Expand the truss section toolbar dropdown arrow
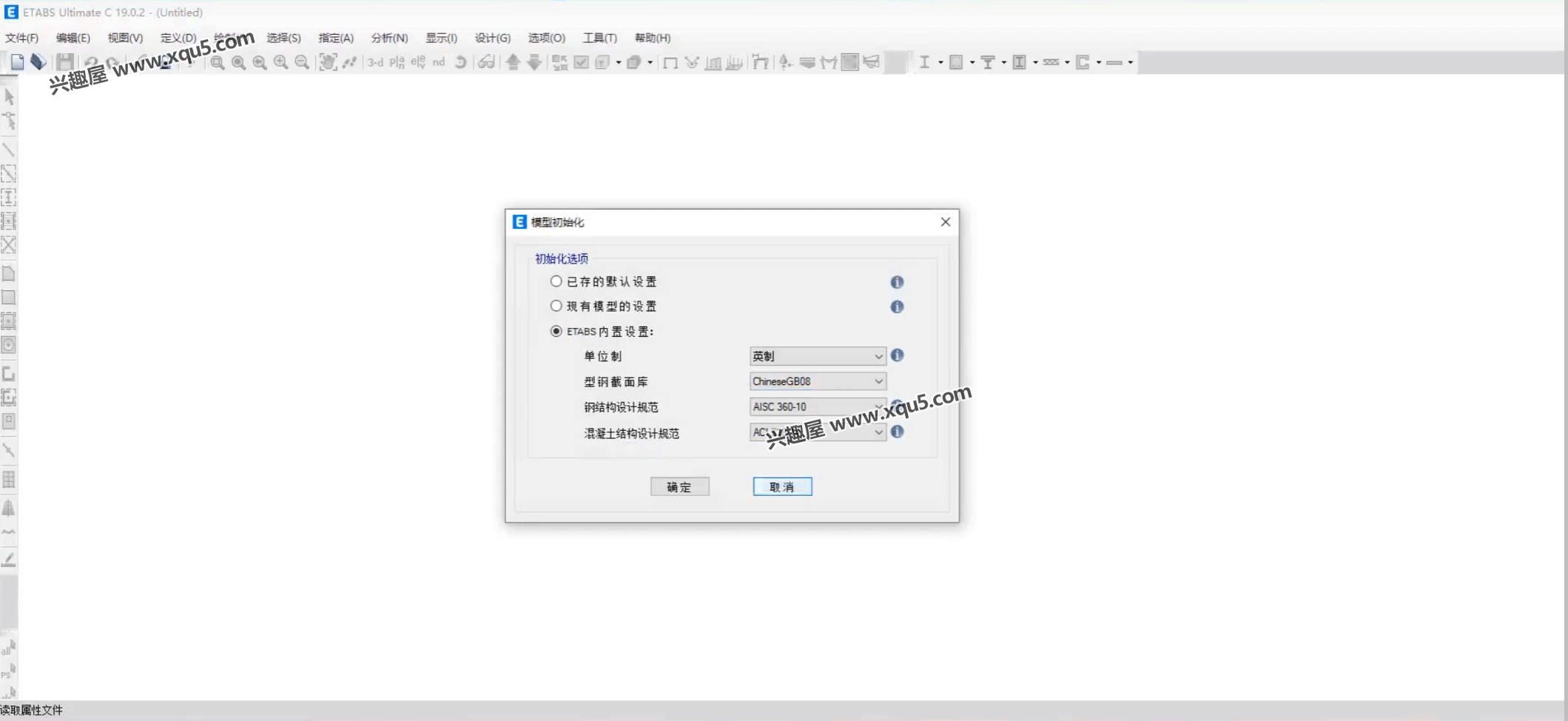The image size is (1568, 721). point(1066,62)
